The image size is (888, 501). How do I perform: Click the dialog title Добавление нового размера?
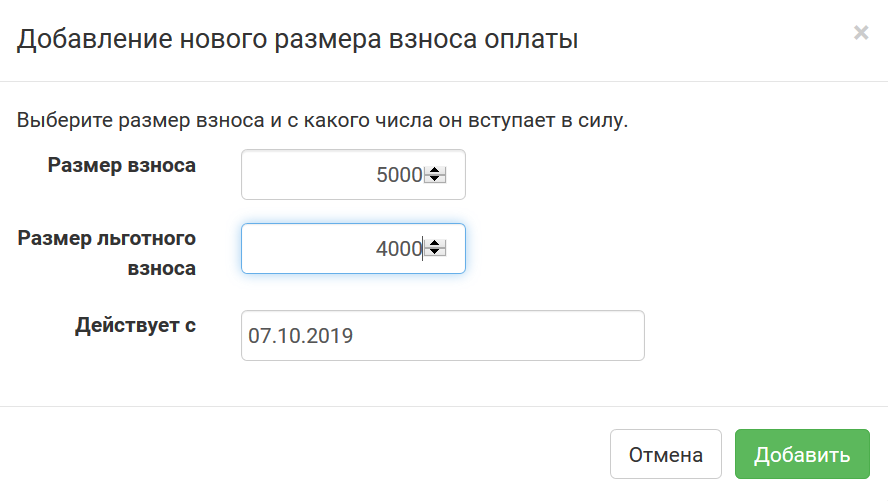[x=298, y=41]
